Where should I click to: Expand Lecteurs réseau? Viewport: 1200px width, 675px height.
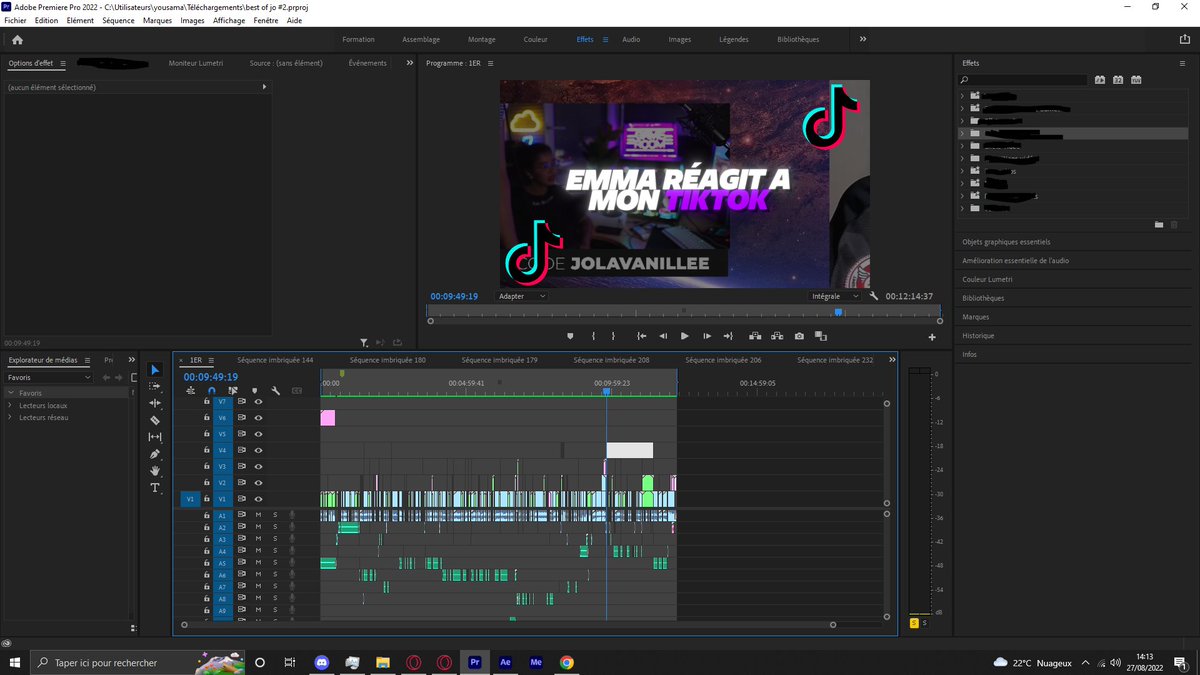[x=10, y=417]
